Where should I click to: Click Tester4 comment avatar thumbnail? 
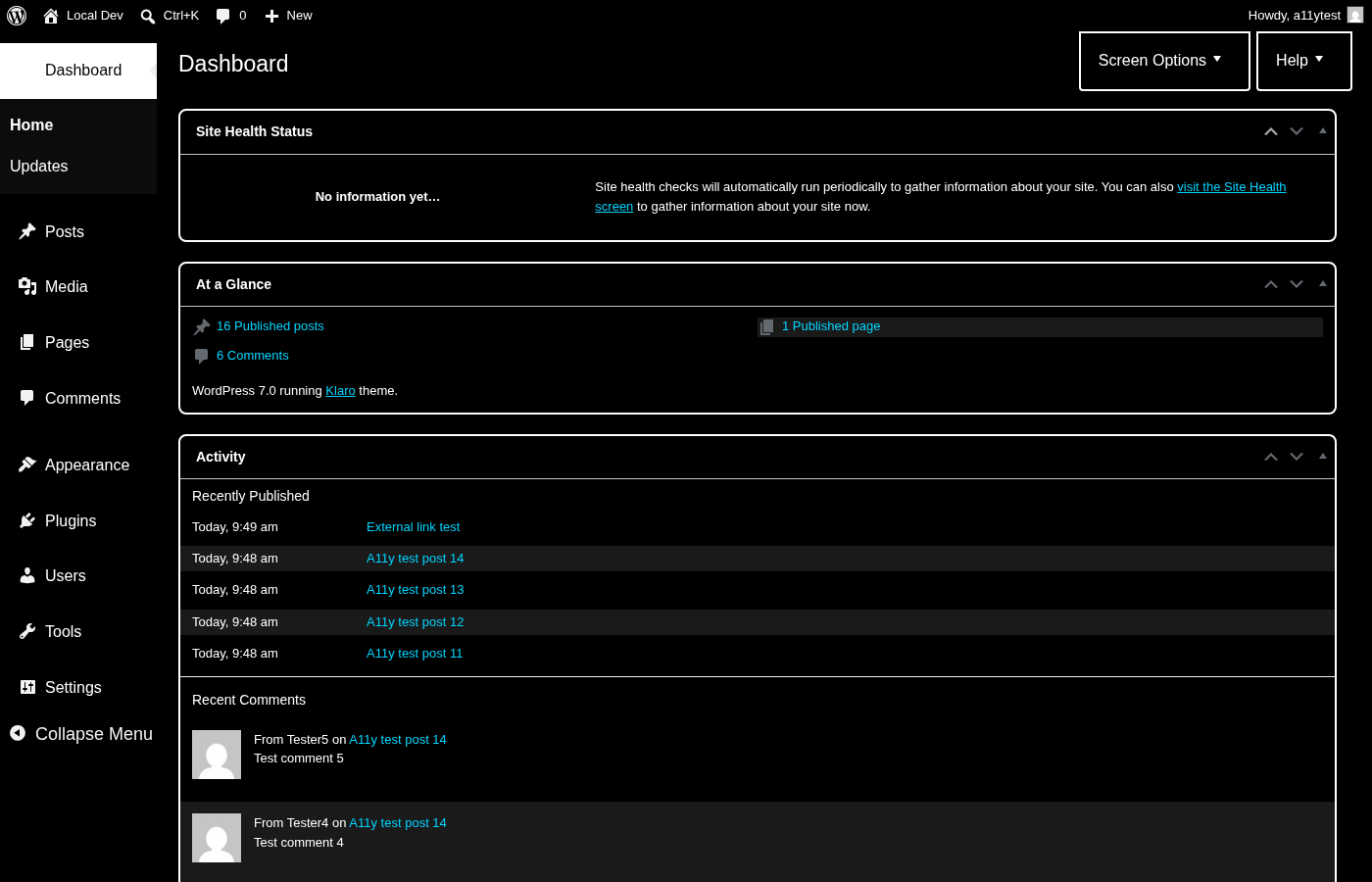coord(217,838)
